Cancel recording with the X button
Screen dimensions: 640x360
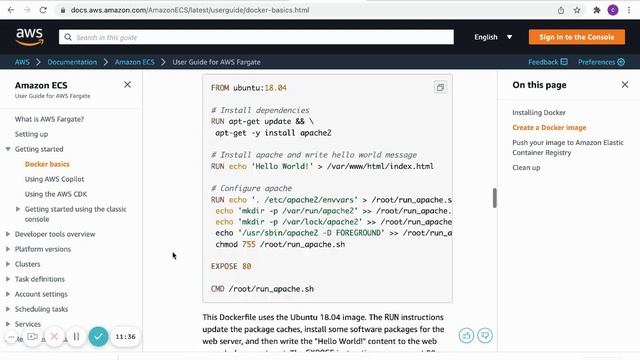(54, 336)
